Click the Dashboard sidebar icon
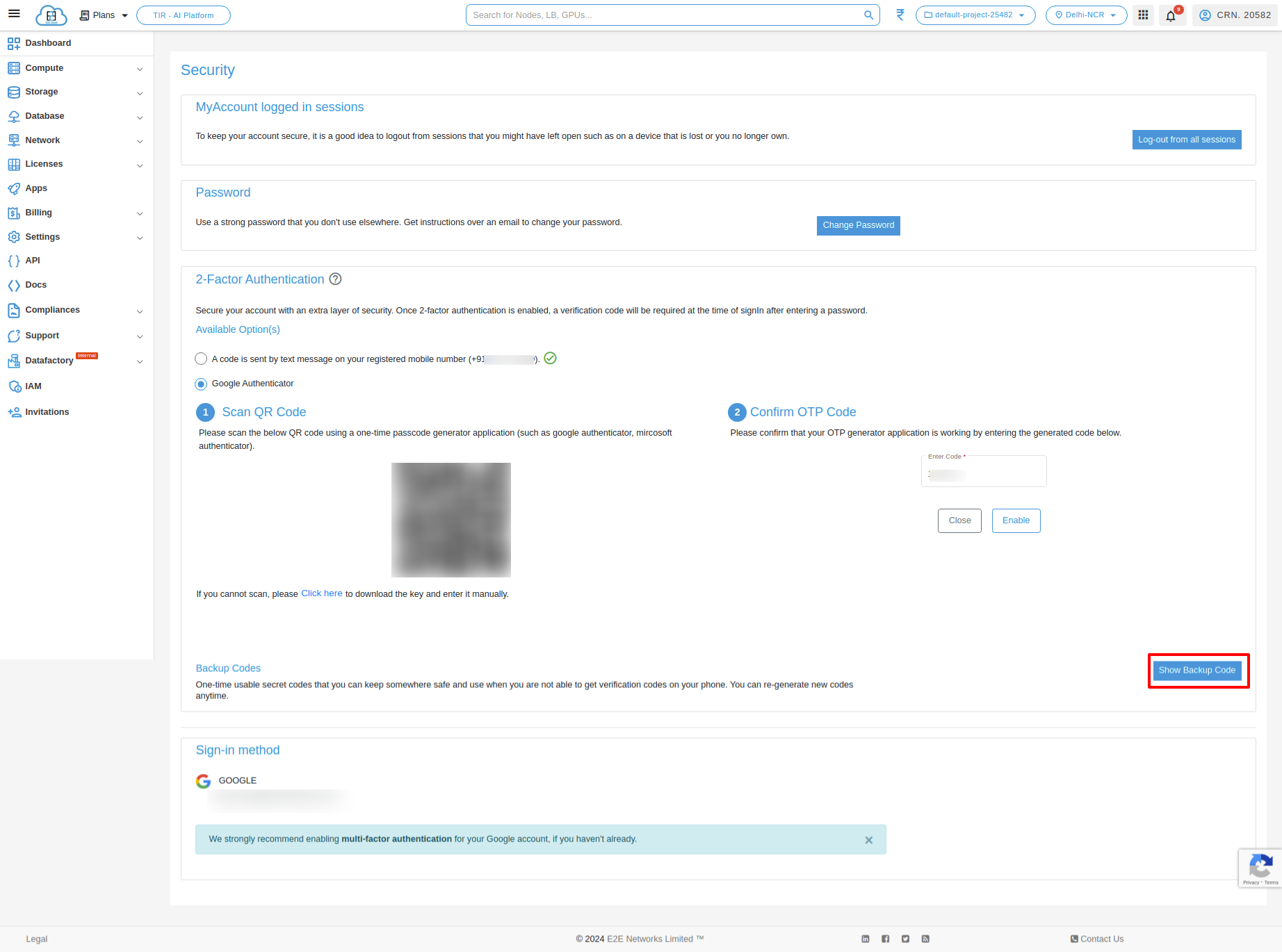 click(x=14, y=43)
